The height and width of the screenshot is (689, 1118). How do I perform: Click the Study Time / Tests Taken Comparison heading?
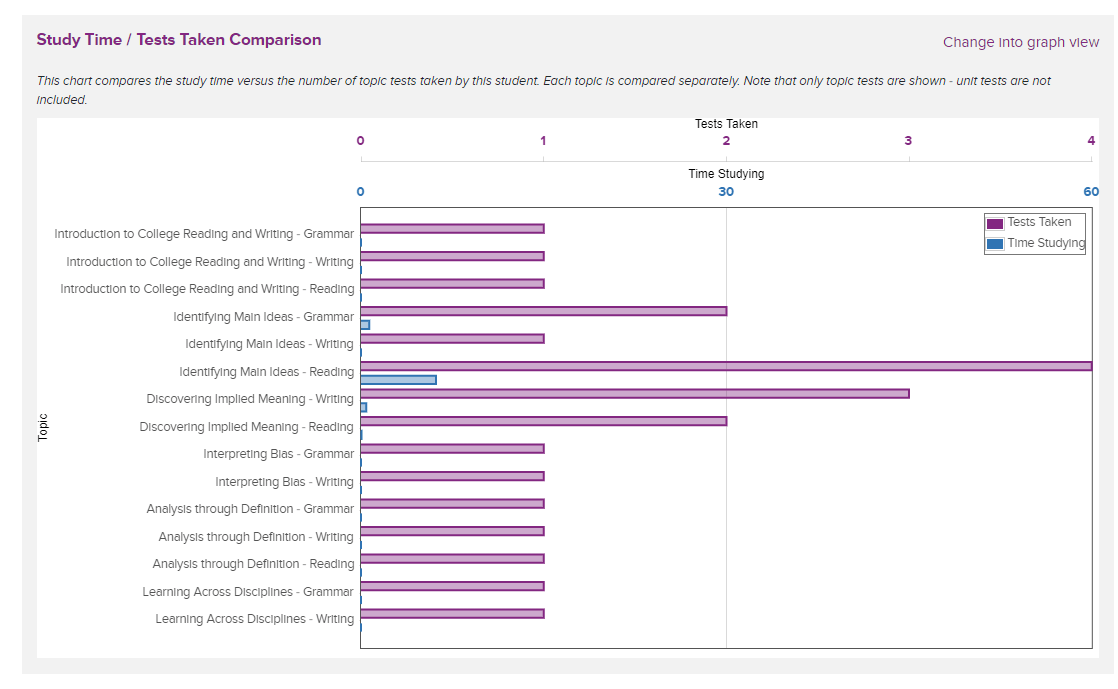[x=178, y=39]
